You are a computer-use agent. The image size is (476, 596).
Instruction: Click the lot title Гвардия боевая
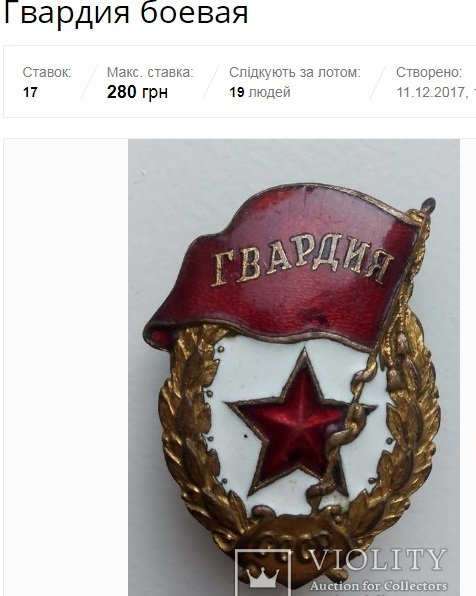[126, 13]
